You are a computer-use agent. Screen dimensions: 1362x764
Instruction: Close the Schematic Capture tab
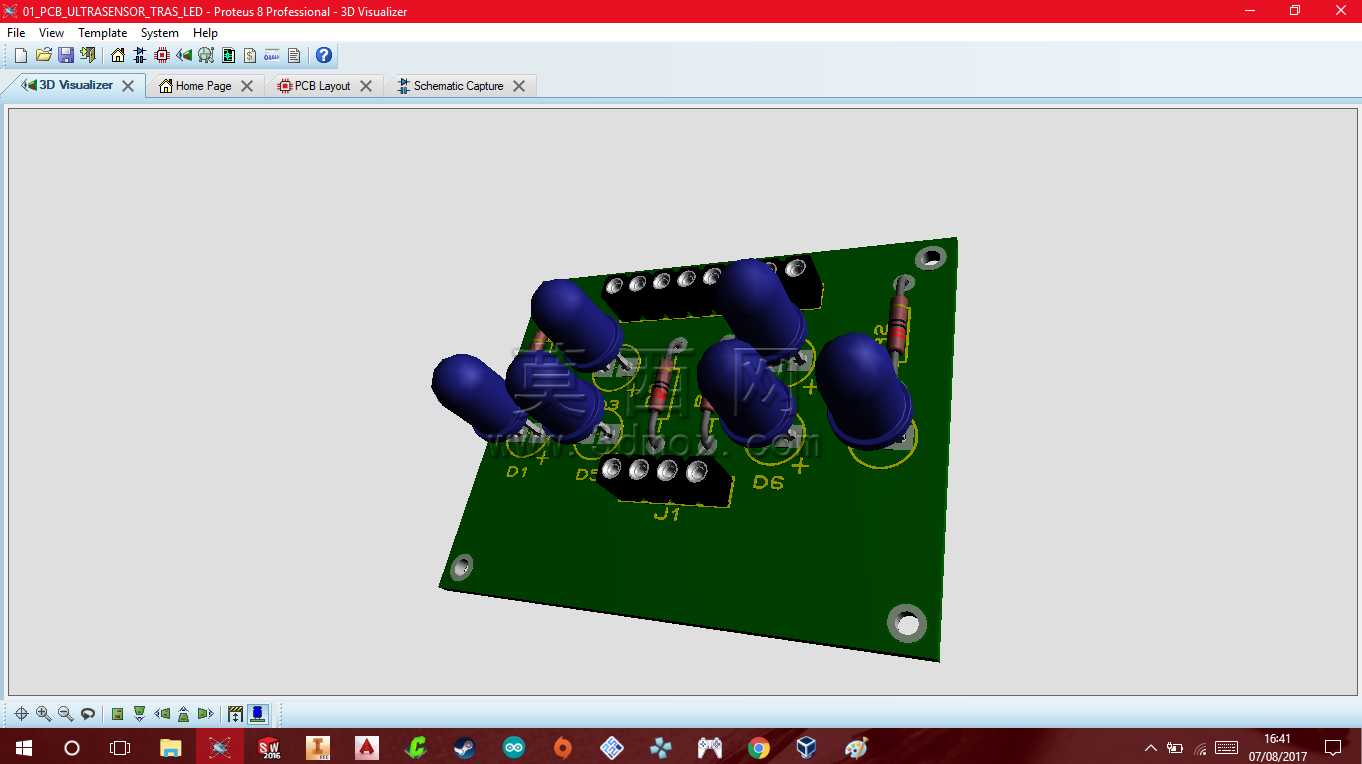pos(519,86)
